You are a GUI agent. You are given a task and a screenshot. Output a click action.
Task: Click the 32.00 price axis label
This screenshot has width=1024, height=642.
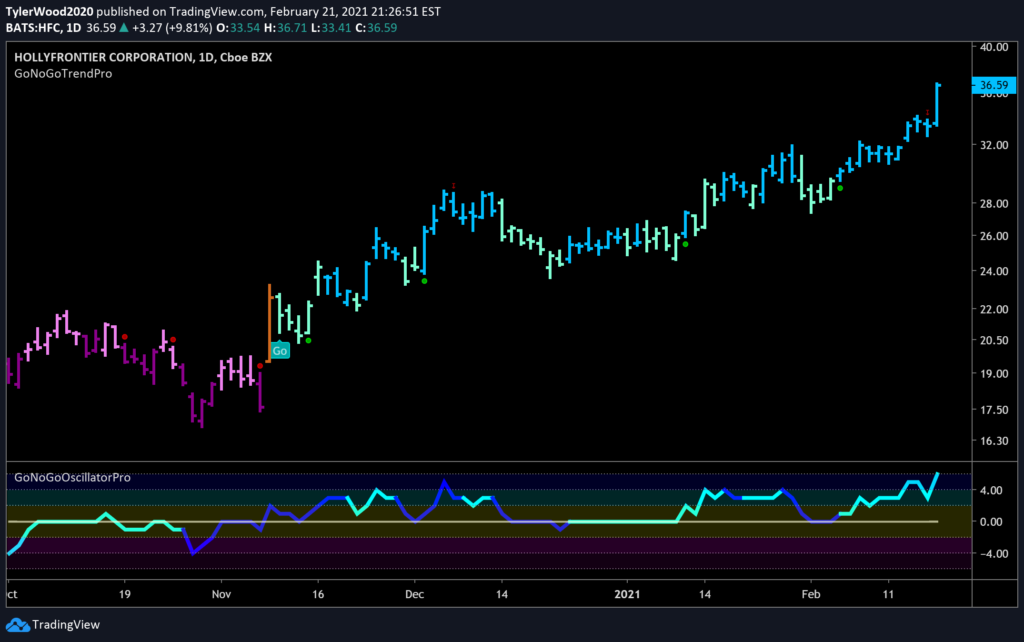click(x=994, y=145)
